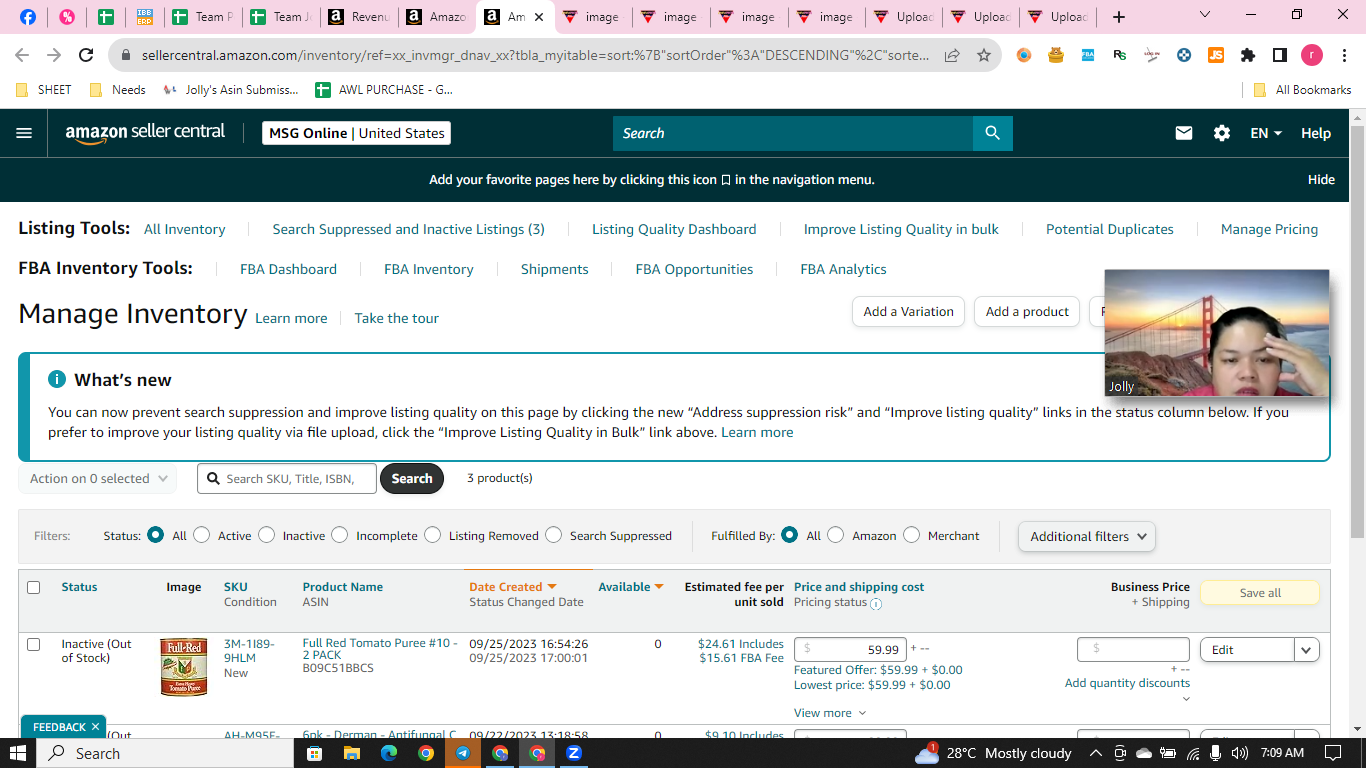Click the Windows Start button

click(18, 753)
